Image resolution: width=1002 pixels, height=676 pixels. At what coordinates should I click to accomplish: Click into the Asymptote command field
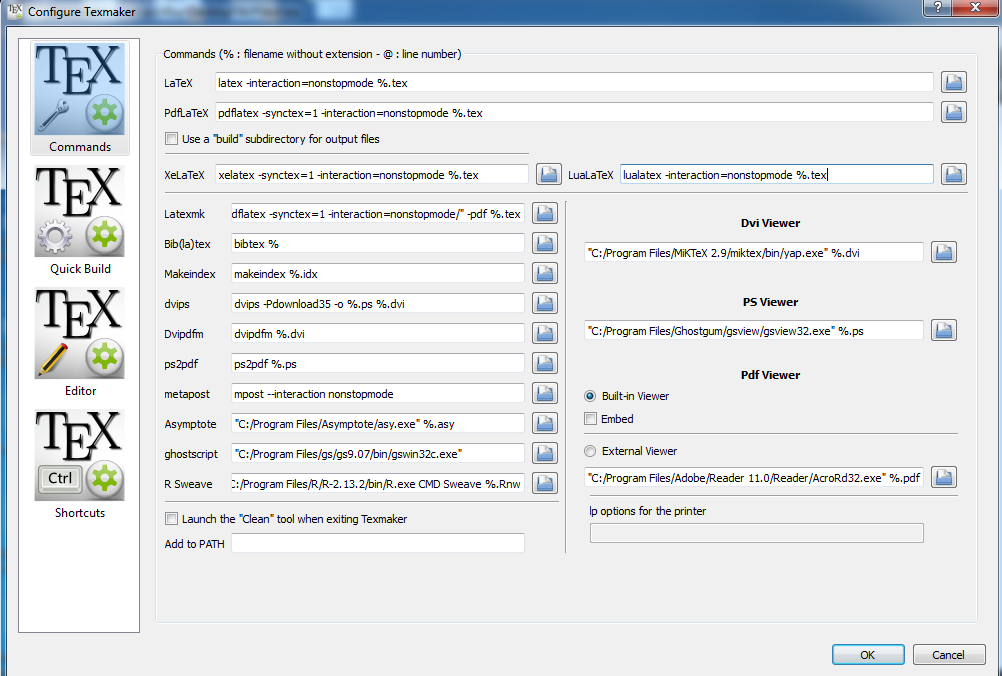378,424
